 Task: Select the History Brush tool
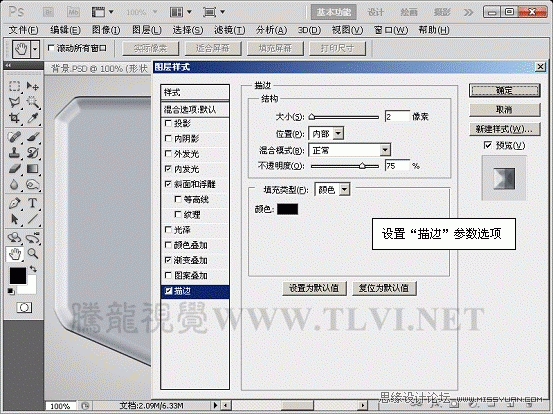pos(33,152)
